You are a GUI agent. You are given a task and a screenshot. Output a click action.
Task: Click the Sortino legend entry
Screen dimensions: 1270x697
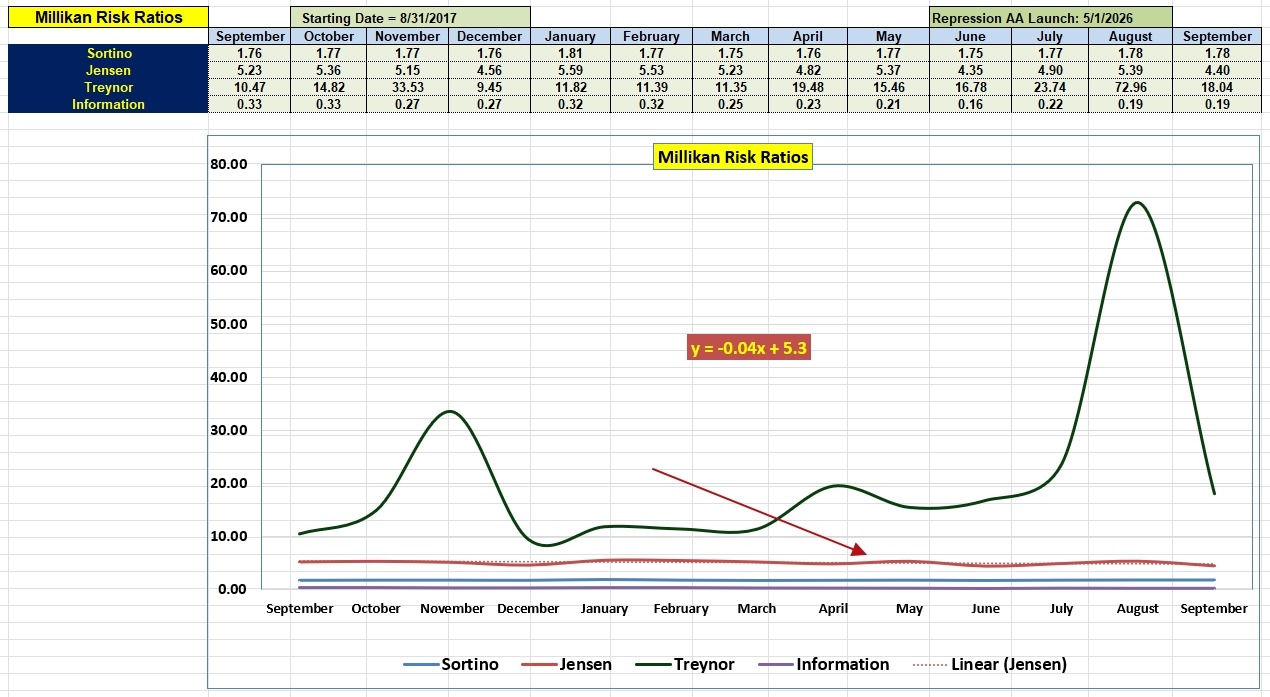pyautogui.click(x=451, y=664)
